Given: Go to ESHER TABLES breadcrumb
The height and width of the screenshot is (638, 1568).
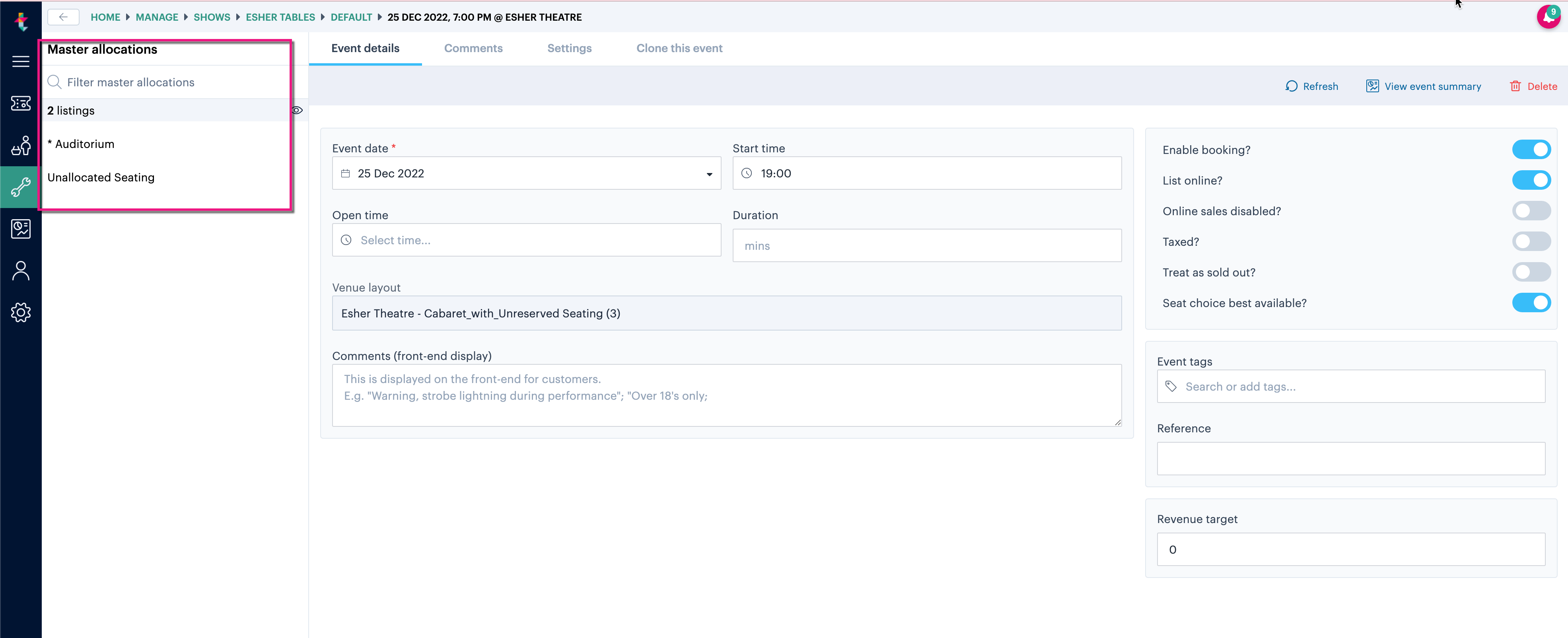Looking at the screenshot, I should click(280, 17).
